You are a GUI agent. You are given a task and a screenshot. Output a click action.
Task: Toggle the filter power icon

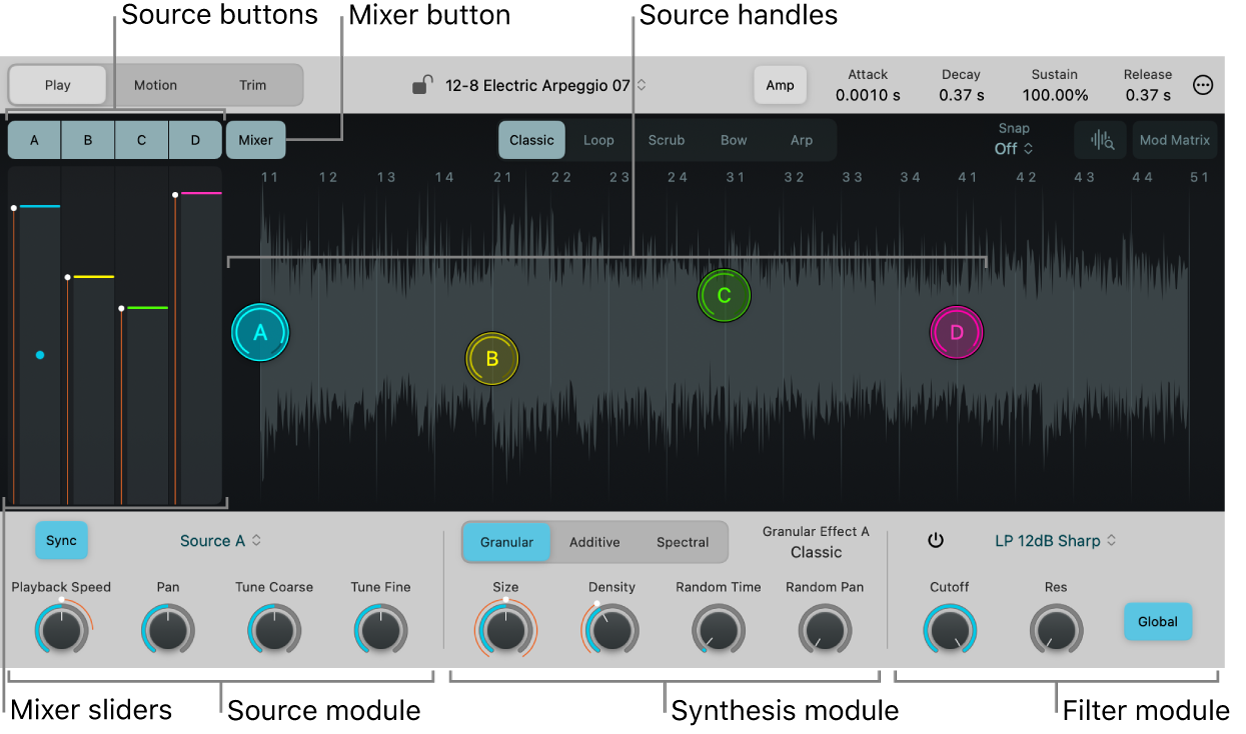[935, 541]
